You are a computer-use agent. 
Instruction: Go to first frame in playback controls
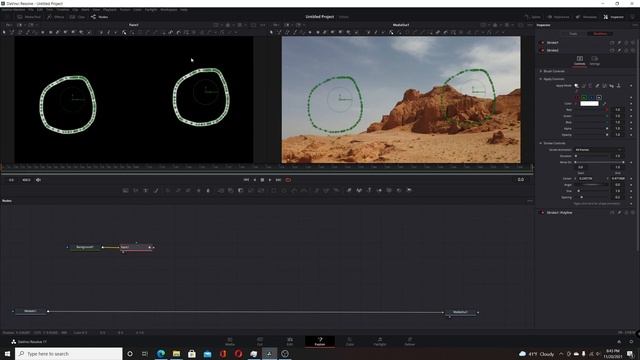(246, 180)
